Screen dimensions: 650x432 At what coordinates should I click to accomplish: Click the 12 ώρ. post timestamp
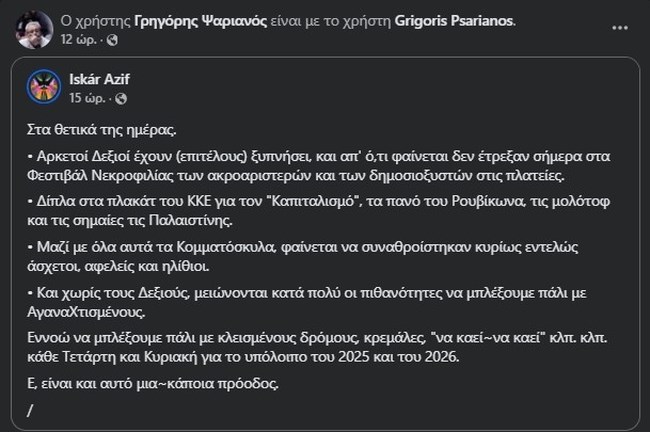point(79,40)
